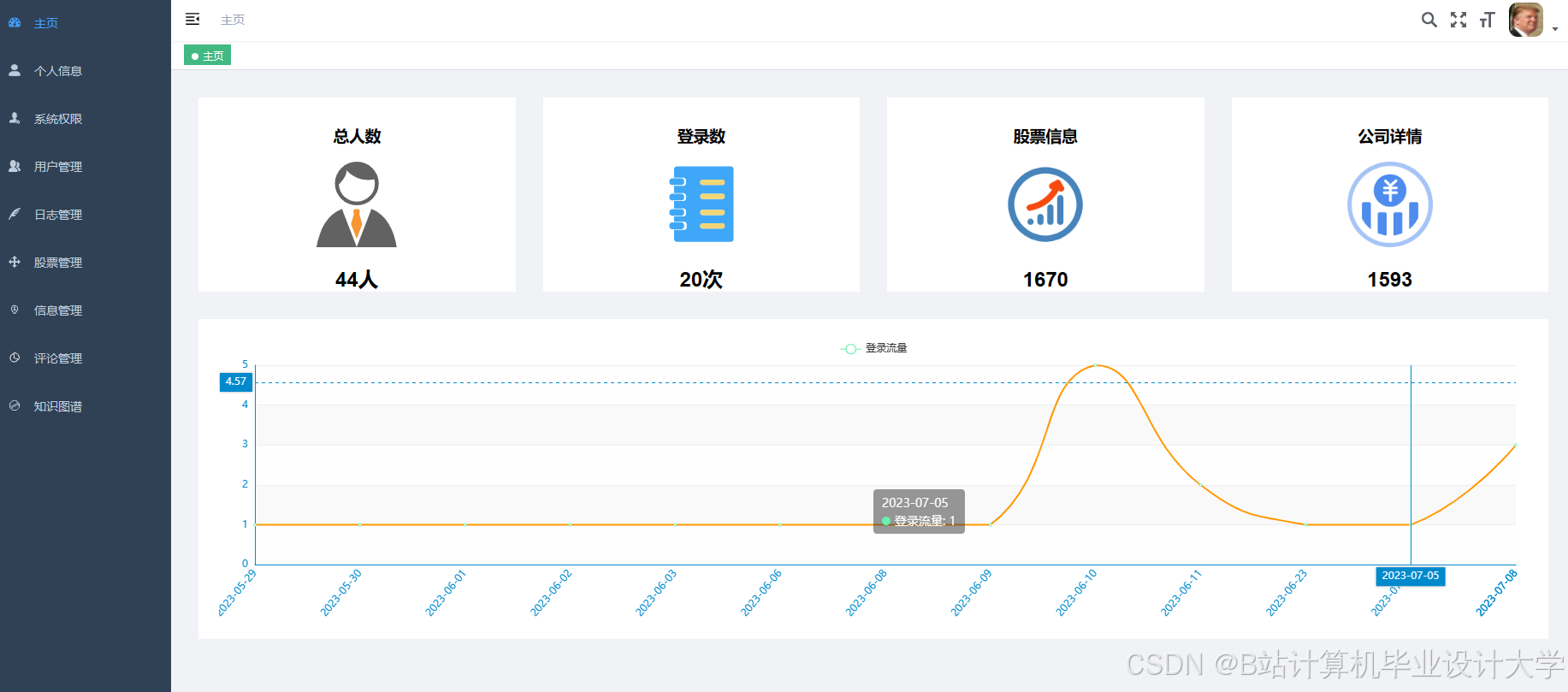This screenshot has width=1568, height=692.
Task: Click the data point at 2023-06-11
Action: click(x=1200, y=485)
